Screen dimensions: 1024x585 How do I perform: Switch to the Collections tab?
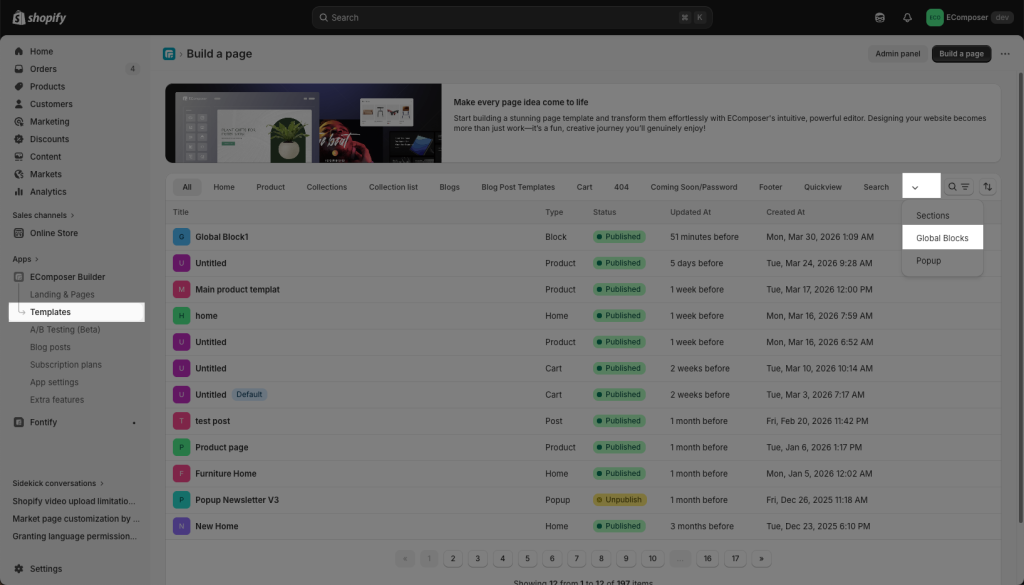click(327, 187)
